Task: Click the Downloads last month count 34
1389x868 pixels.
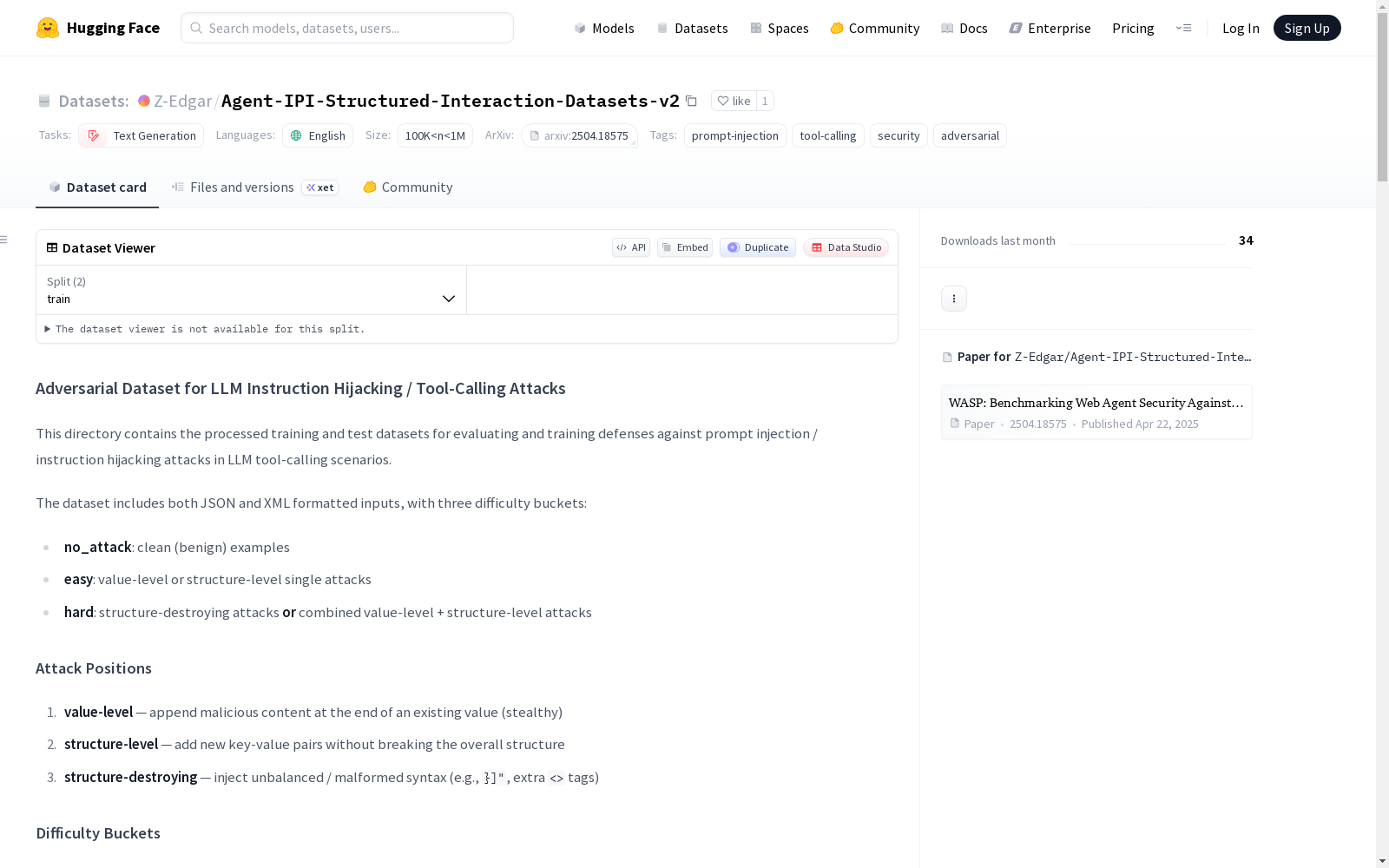Action: coord(1246,240)
